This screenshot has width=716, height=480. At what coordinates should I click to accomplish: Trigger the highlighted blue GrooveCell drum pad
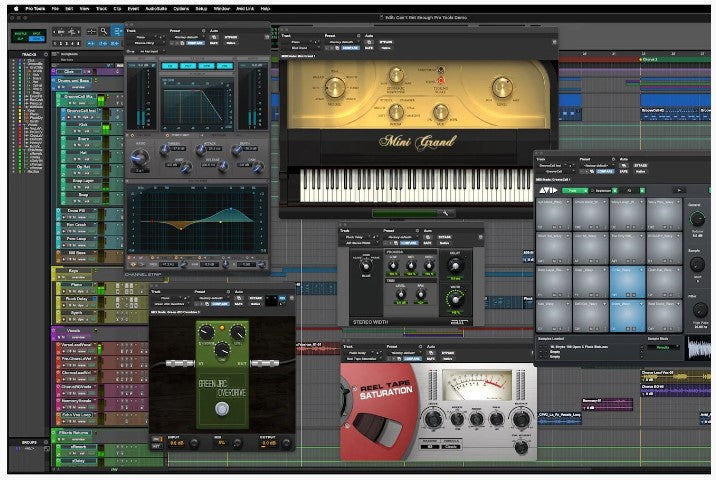point(629,280)
